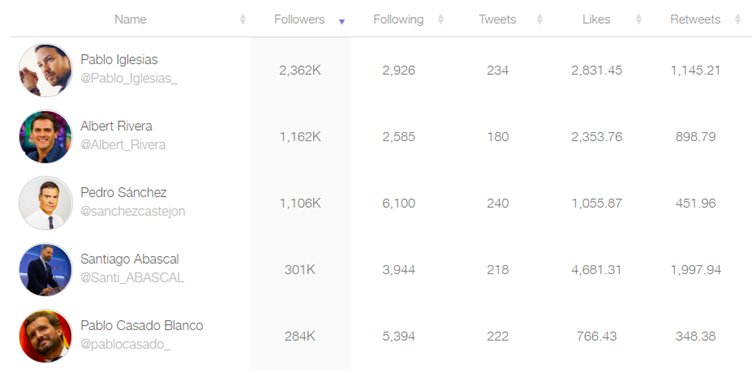Image resolution: width=752 pixels, height=373 pixels.
Task: Open the @sanchezcastejon handle link
Action: pos(132,211)
